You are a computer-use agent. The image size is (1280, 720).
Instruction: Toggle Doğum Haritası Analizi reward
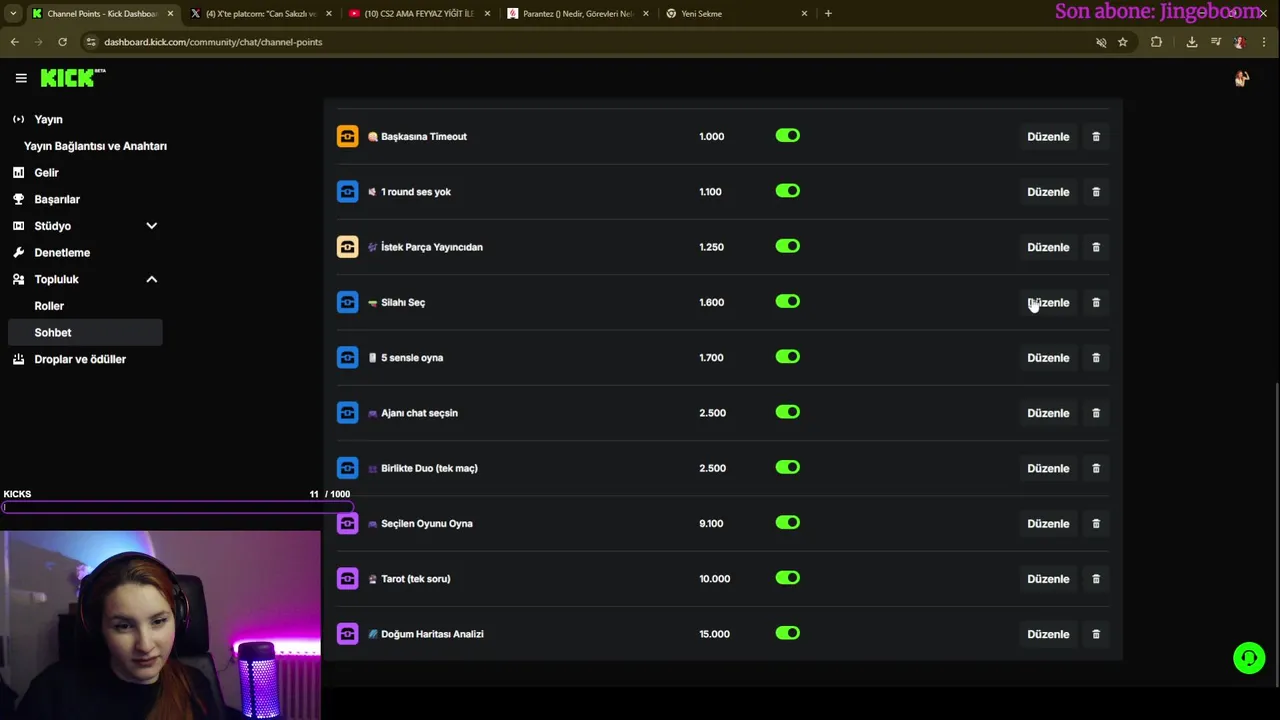click(x=788, y=633)
